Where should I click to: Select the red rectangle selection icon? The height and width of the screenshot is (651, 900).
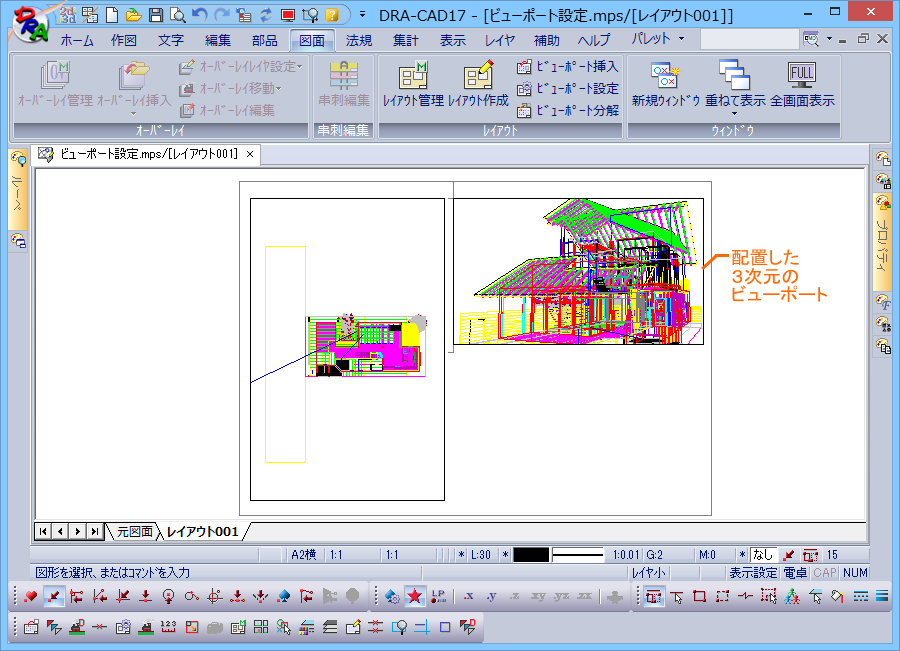[x=699, y=596]
